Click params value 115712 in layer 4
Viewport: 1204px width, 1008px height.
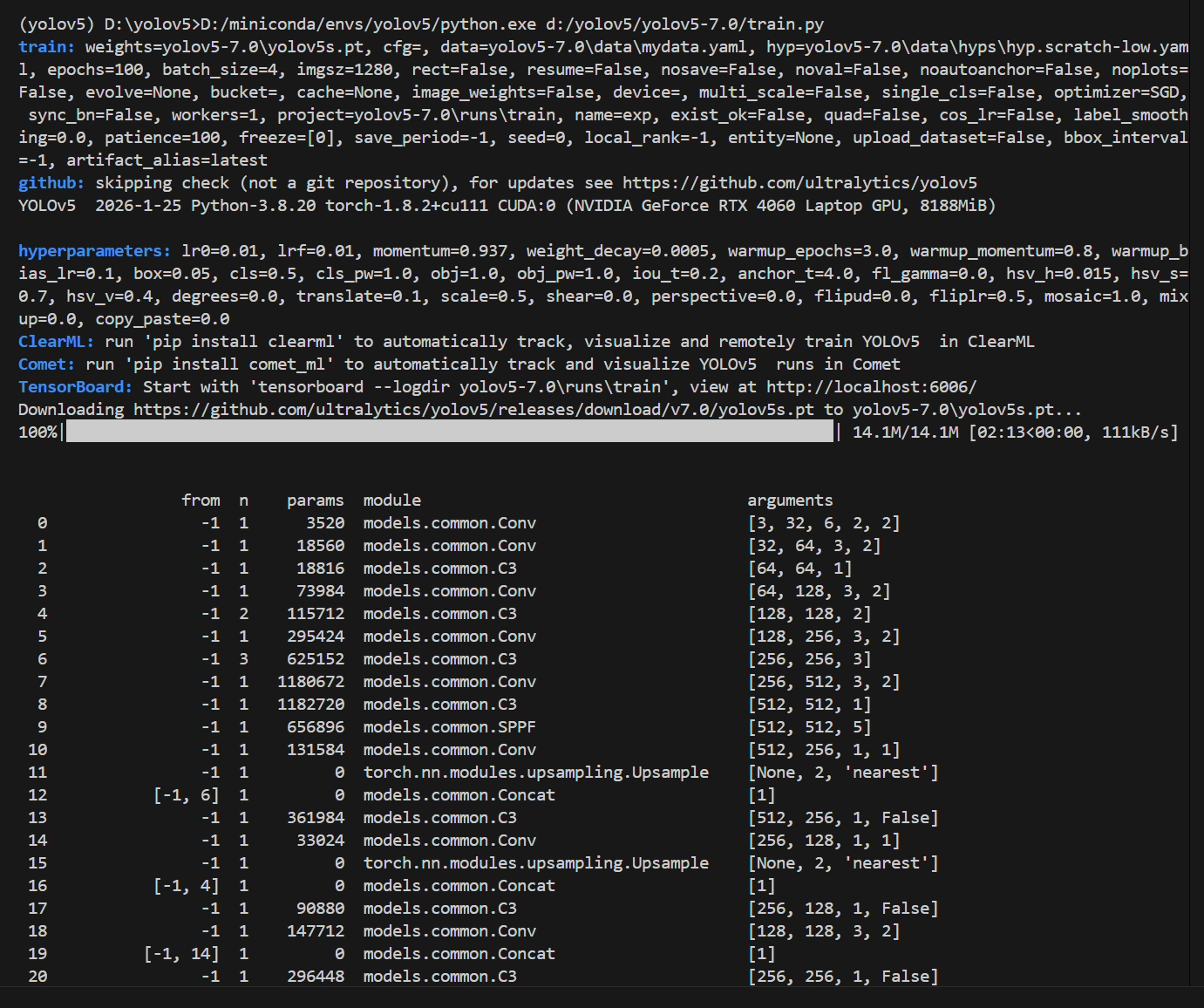(316, 614)
